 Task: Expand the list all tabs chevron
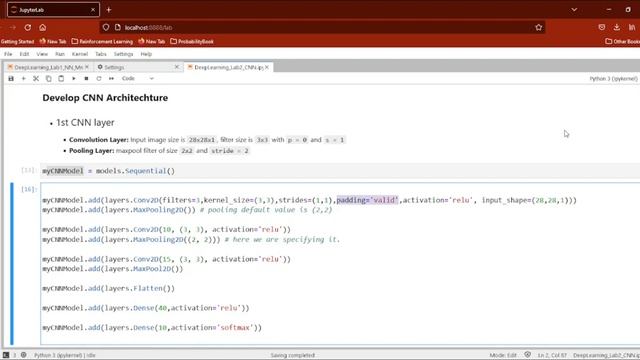[574, 9]
